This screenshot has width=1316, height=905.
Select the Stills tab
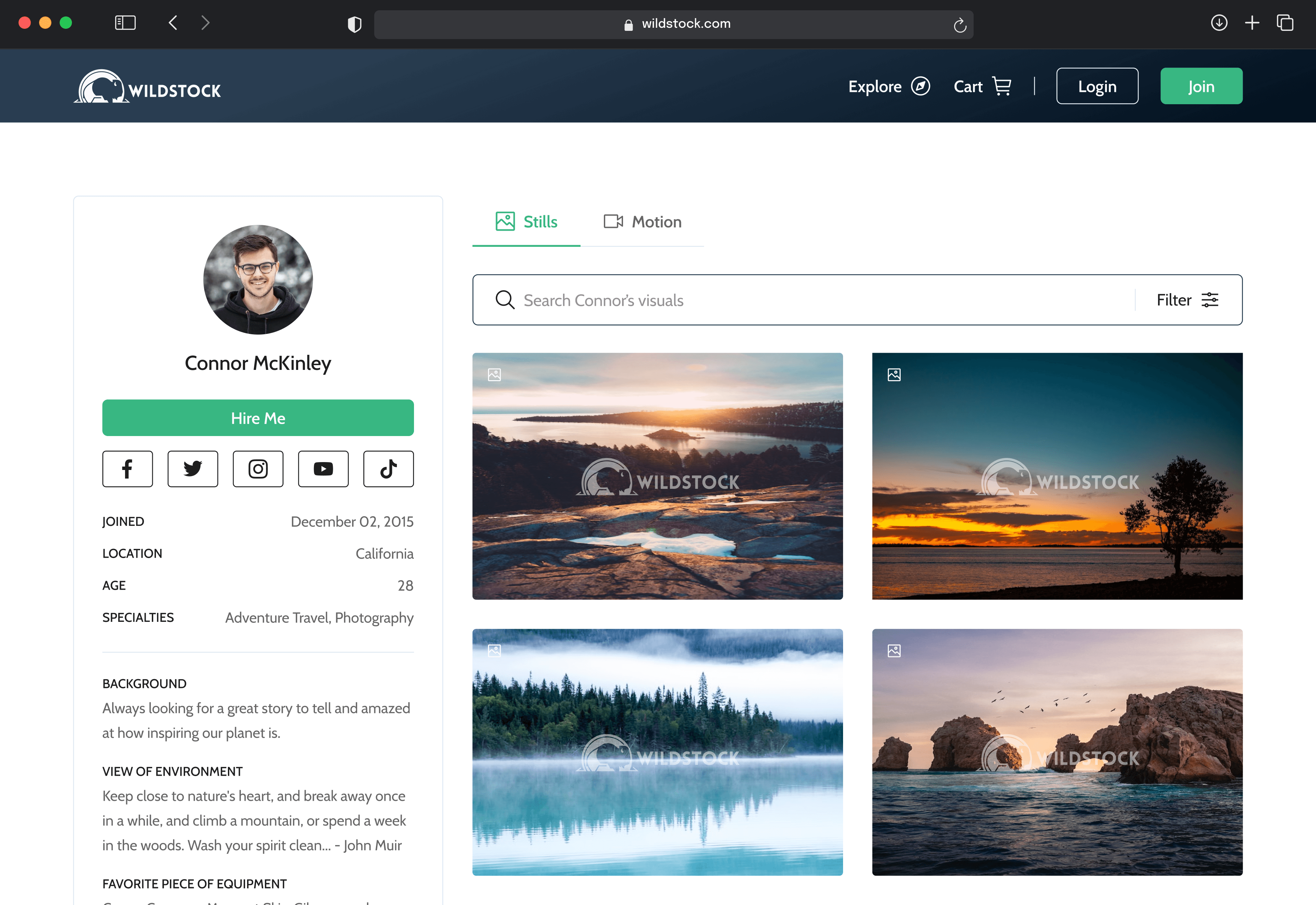pyautogui.click(x=526, y=222)
